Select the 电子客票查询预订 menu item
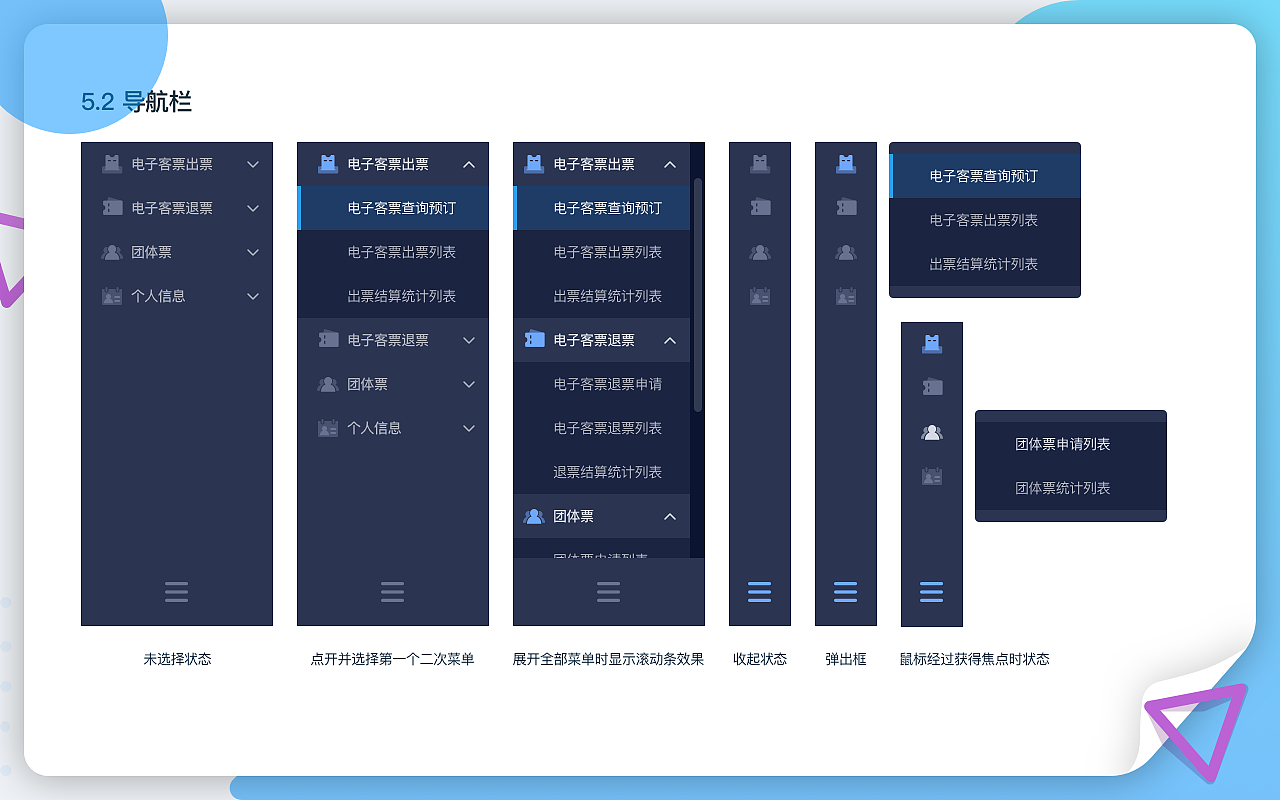The width and height of the screenshot is (1280, 800). click(x=392, y=208)
